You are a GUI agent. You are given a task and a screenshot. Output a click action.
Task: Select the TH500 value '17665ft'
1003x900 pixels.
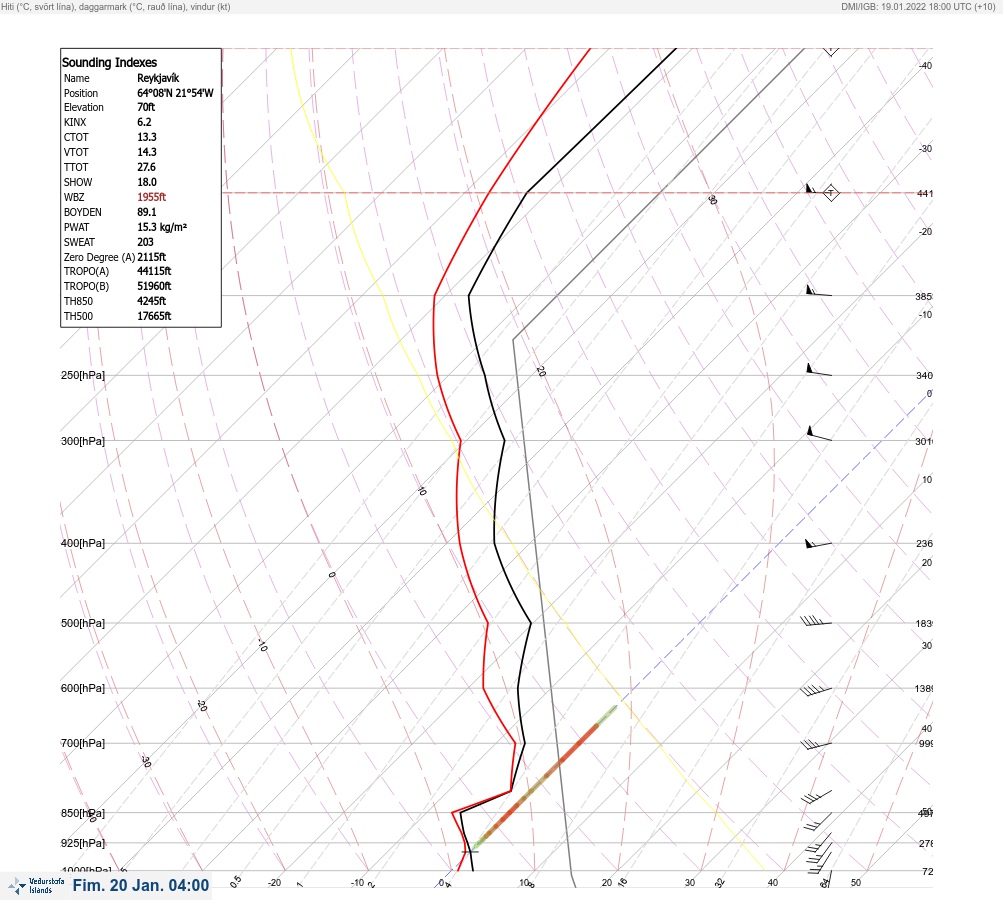[154, 316]
